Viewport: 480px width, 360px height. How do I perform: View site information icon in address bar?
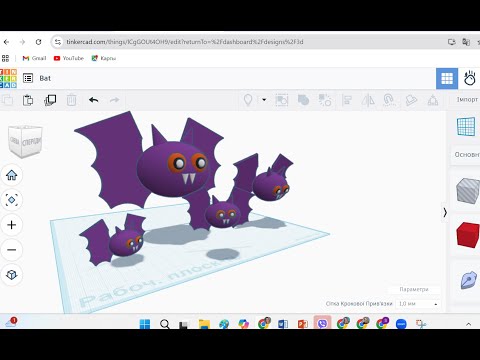pyautogui.click(x=58, y=42)
